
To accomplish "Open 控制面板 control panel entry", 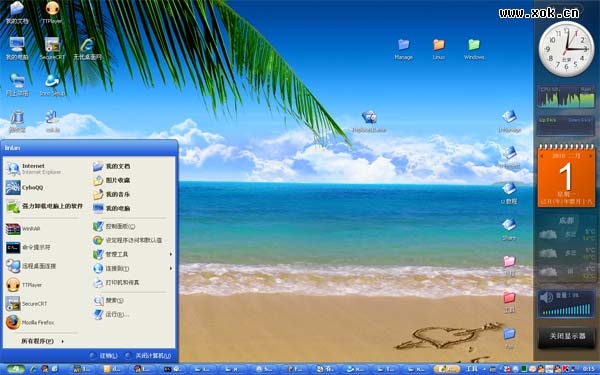I will pyautogui.click(x=114, y=226).
